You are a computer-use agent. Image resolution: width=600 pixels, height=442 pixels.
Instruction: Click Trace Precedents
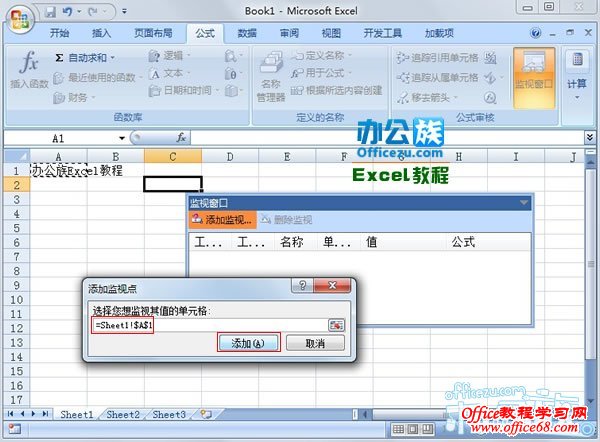click(x=438, y=58)
